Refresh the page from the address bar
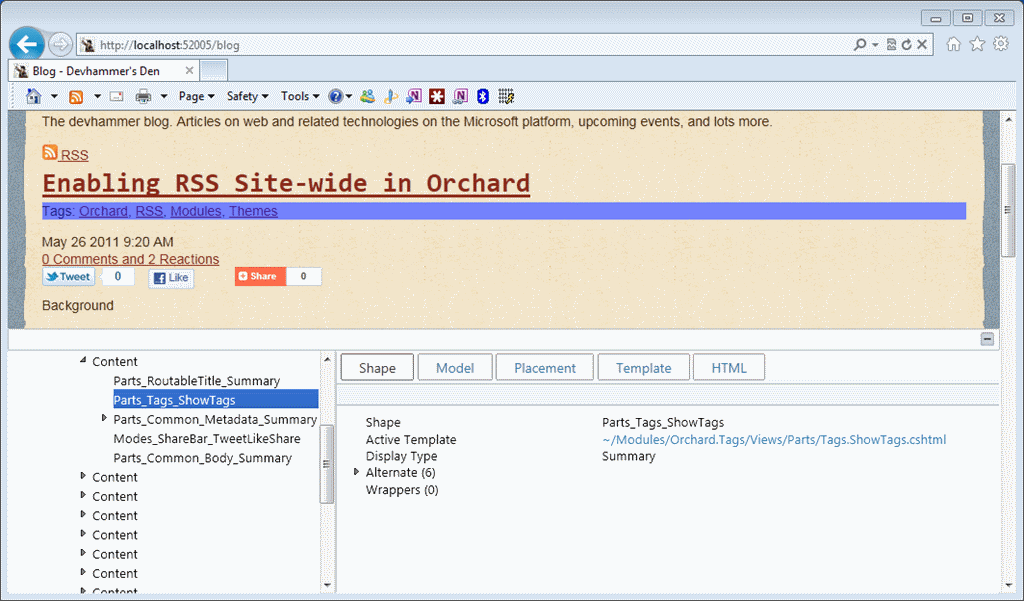Viewport: 1024px width, 601px height. tap(906, 44)
